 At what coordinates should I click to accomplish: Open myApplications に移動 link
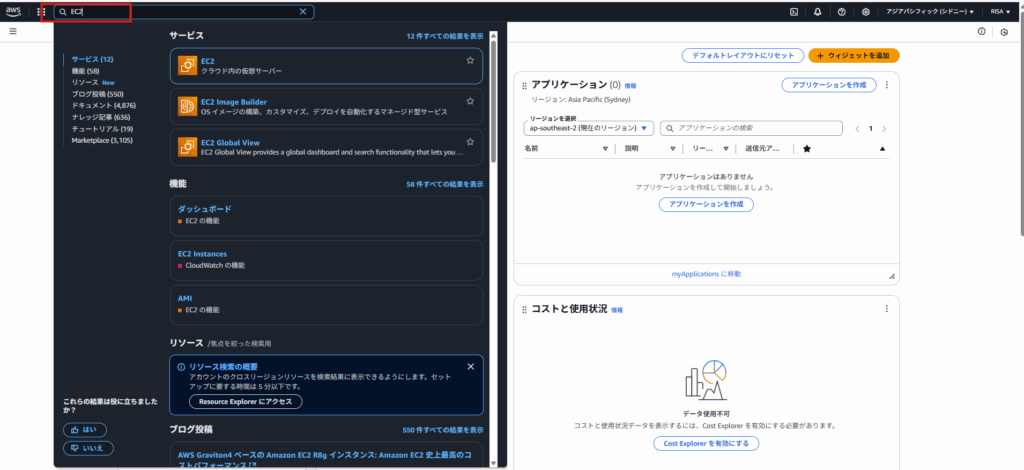click(706, 274)
